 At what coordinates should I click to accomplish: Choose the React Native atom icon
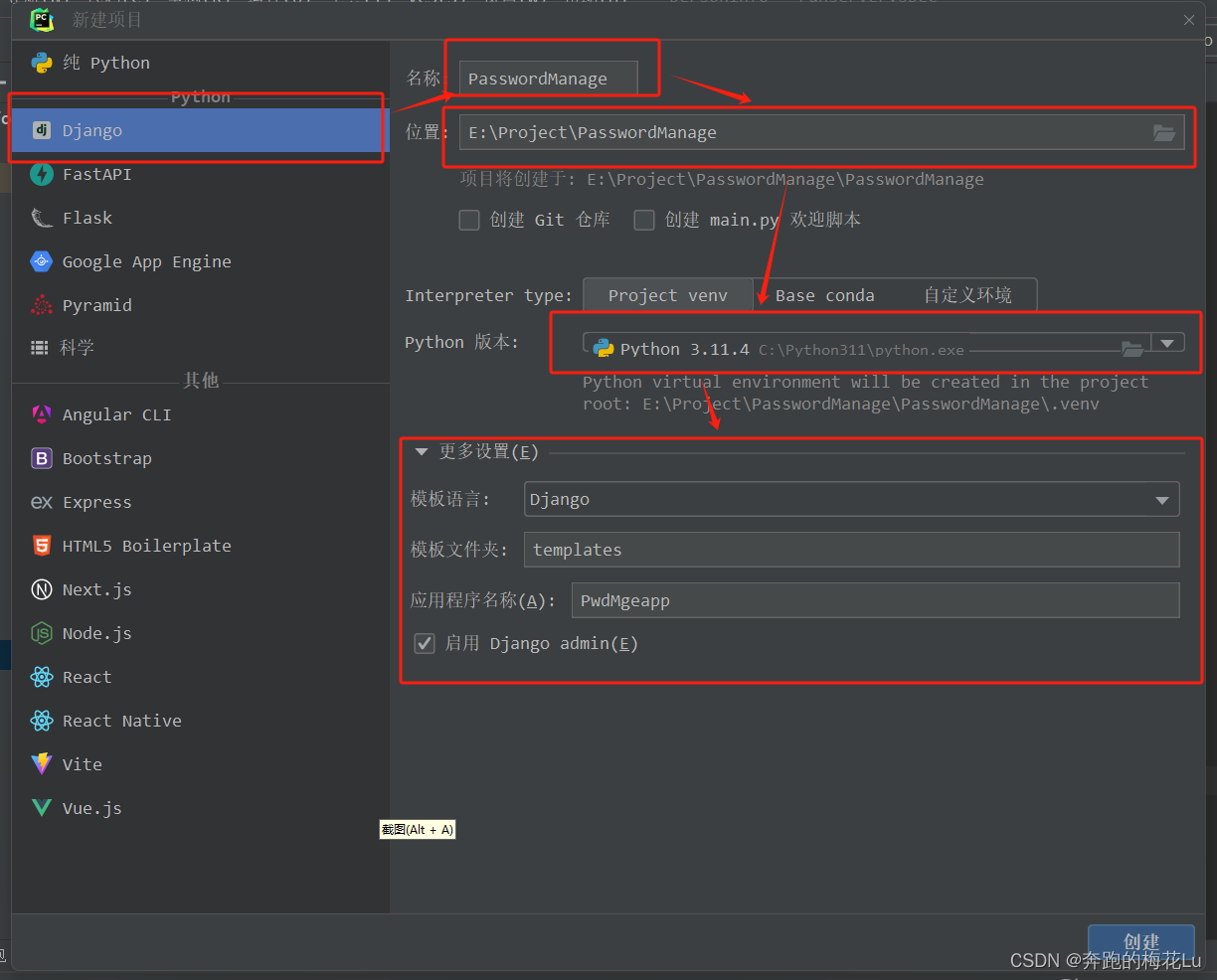(x=42, y=721)
